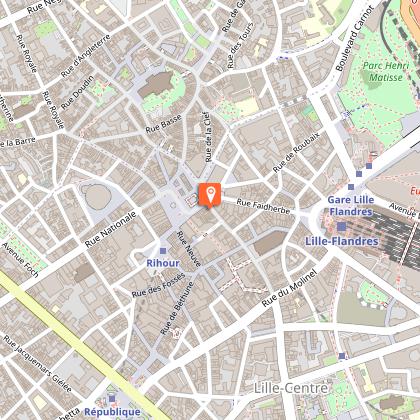
Task: Select the Rihour metro station square icon
Action: 163,251
